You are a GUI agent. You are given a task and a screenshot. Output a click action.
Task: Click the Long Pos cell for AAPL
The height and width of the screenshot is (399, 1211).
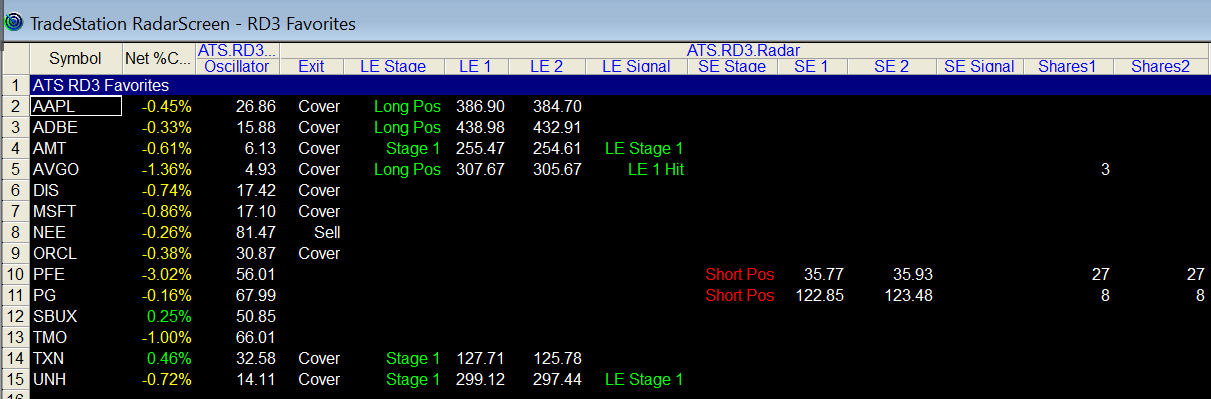pyautogui.click(x=407, y=106)
